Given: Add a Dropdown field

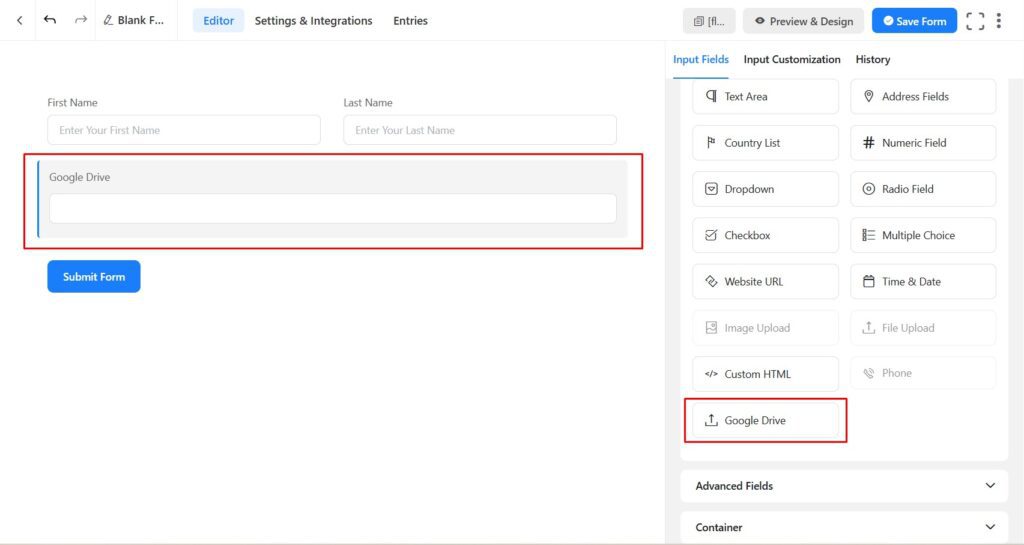Looking at the screenshot, I should 765,189.
